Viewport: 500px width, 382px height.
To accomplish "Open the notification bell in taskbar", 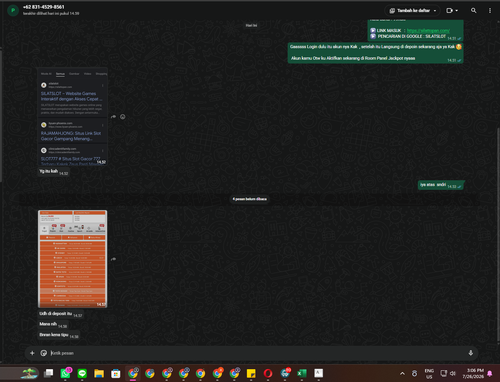I will pyautogui.click(x=490, y=373).
